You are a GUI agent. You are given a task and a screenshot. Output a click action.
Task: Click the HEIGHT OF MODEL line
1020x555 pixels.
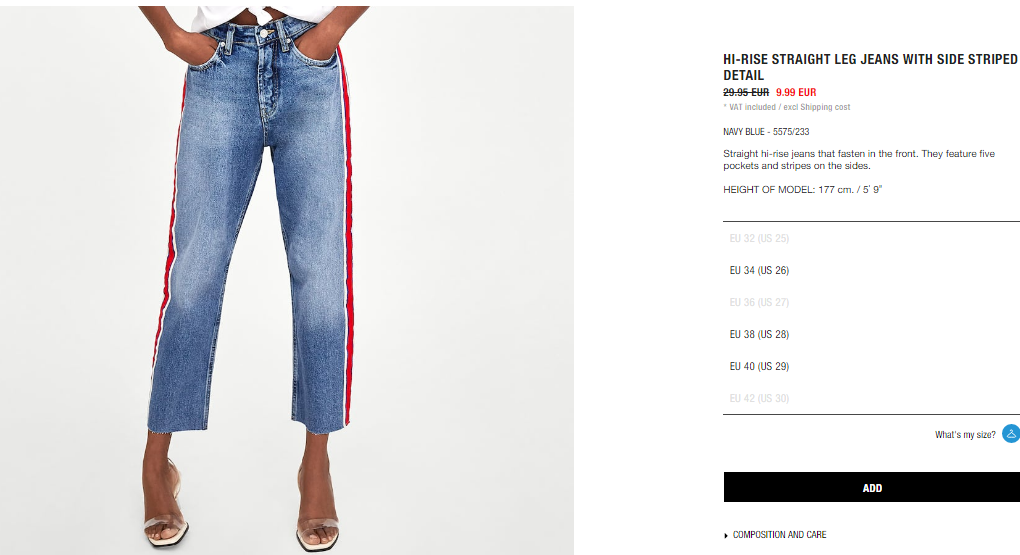pyautogui.click(x=803, y=189)
